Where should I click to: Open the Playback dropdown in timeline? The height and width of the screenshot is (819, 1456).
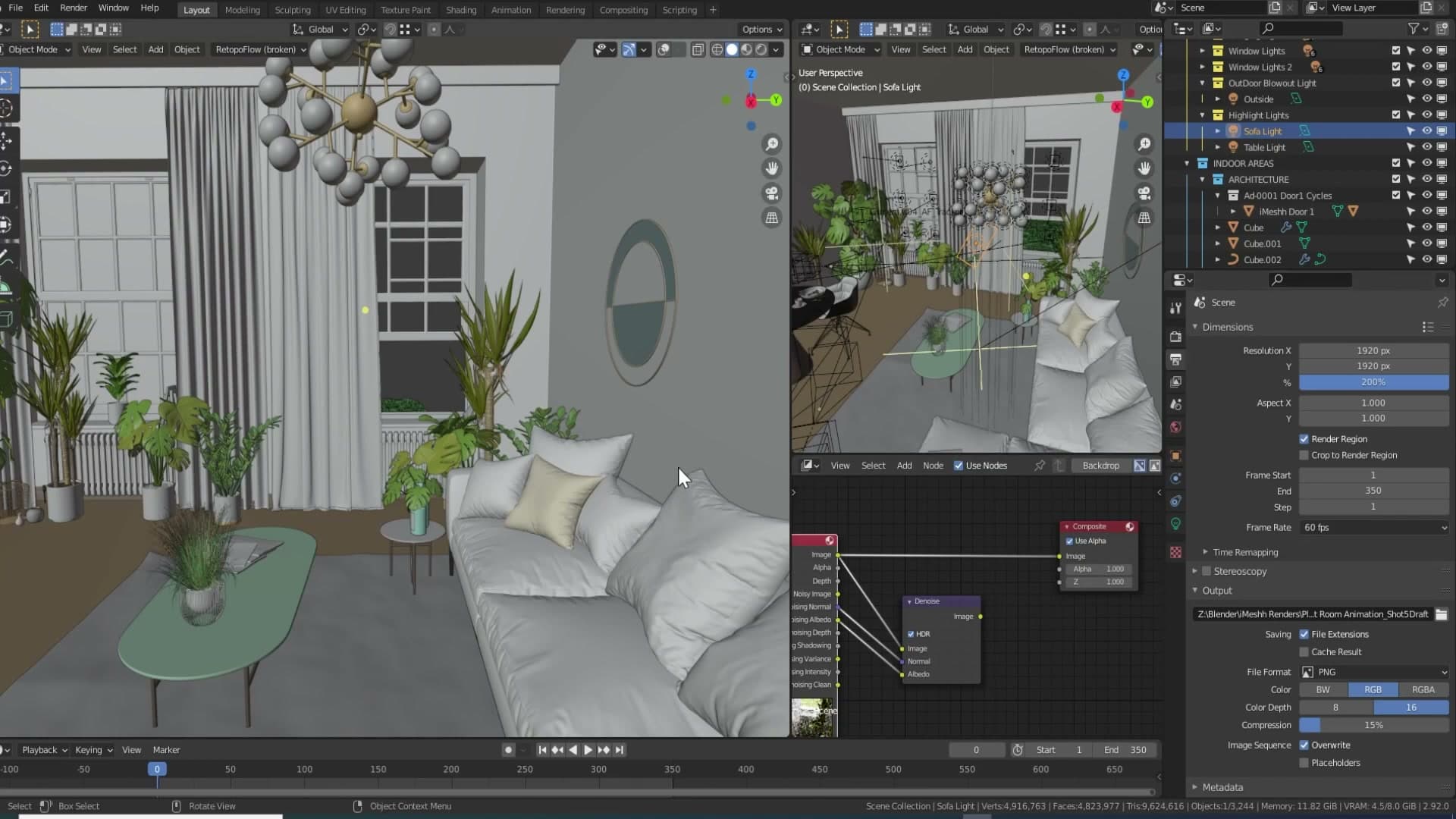(44, 750)
